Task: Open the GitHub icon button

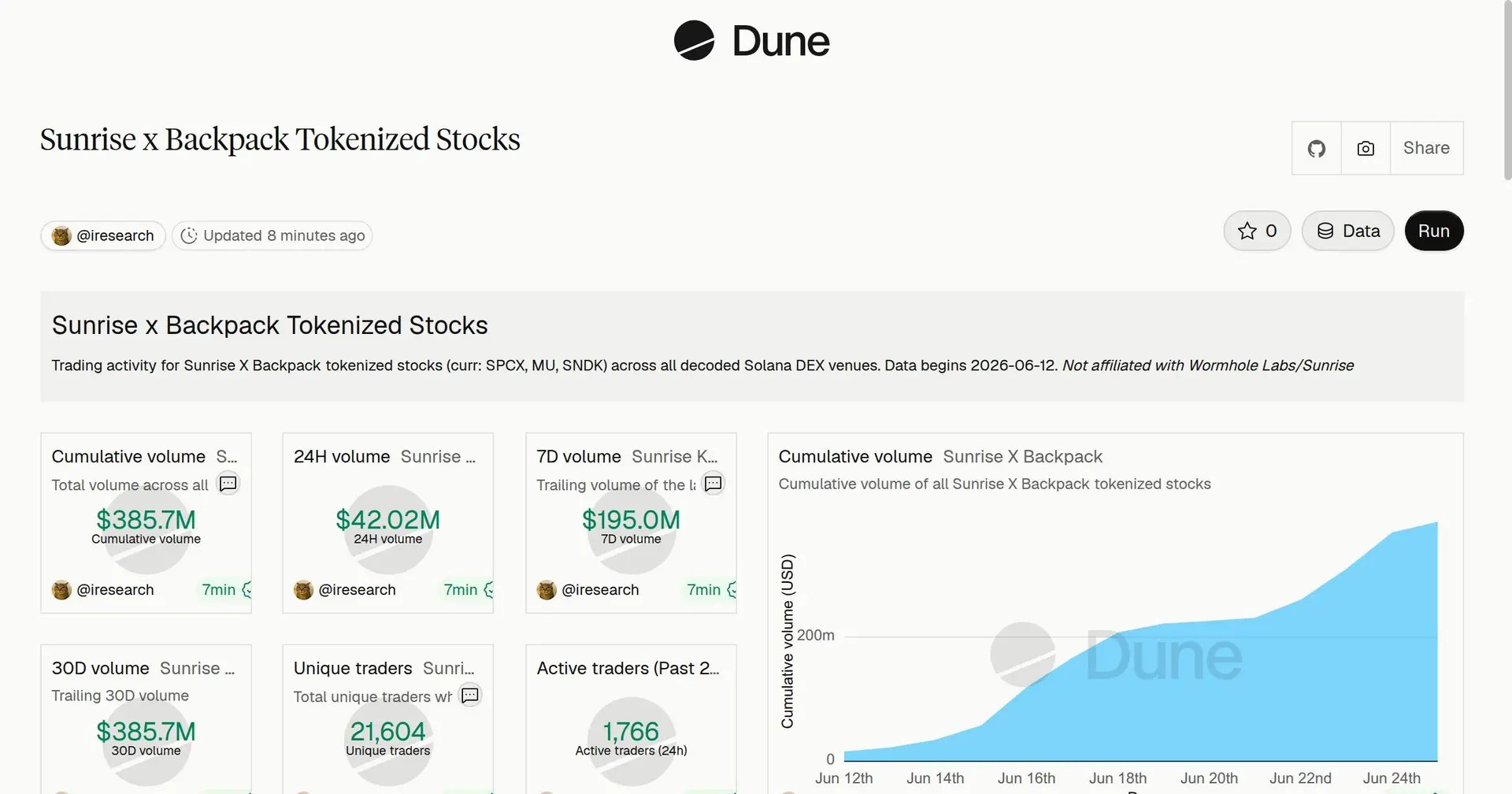Action: (x=1317, y=148)
